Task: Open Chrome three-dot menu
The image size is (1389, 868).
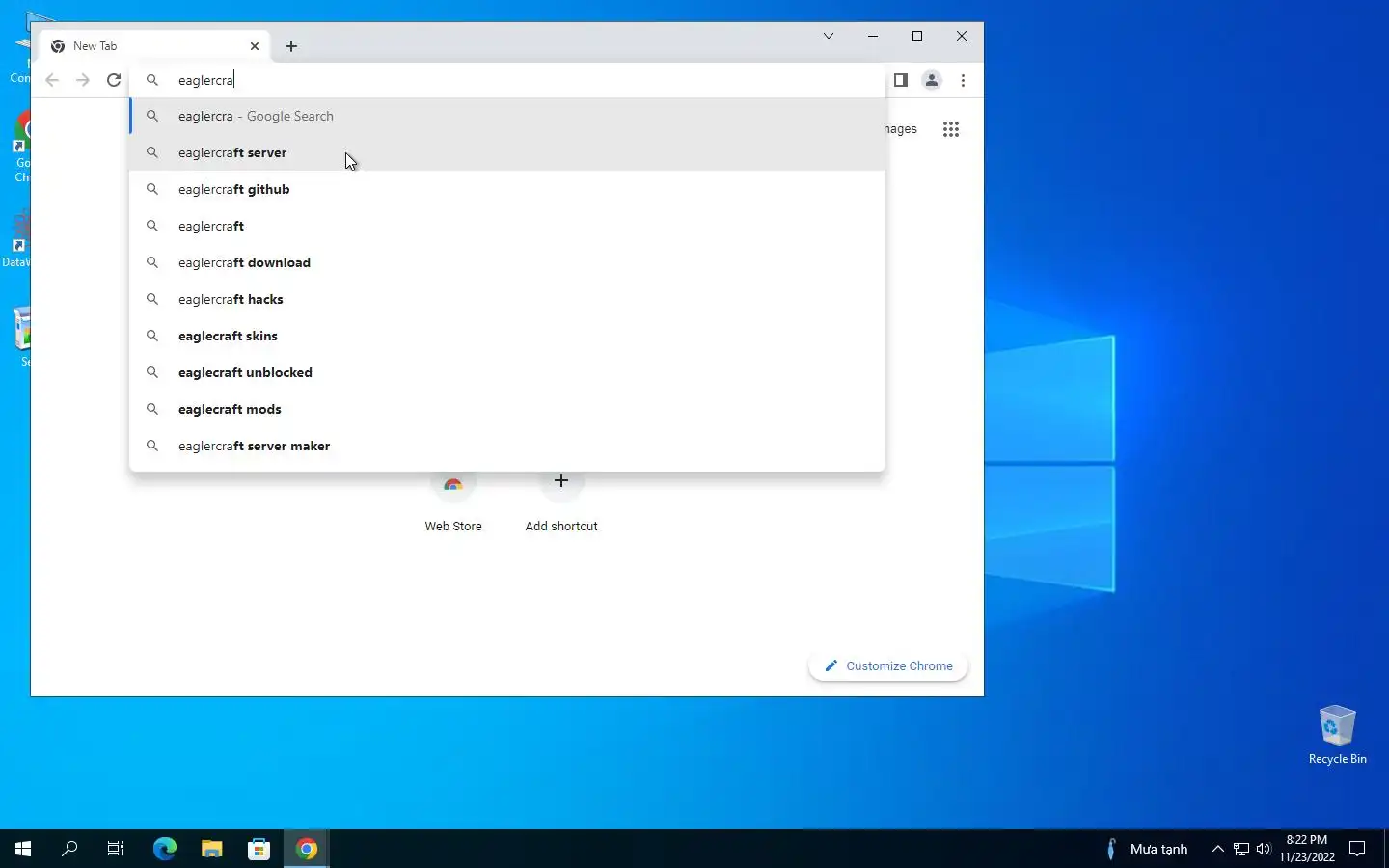Action: [963, 80]
